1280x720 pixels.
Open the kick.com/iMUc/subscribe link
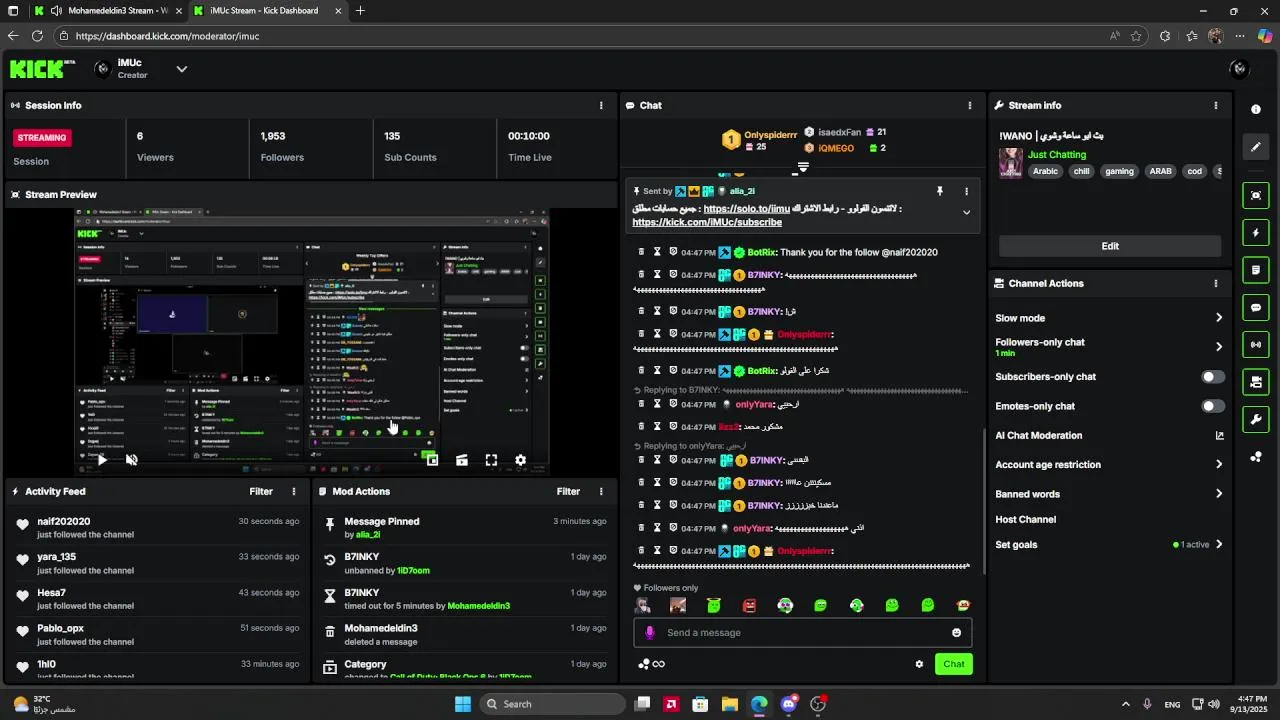pyautogui.click(x=707, y=222)
